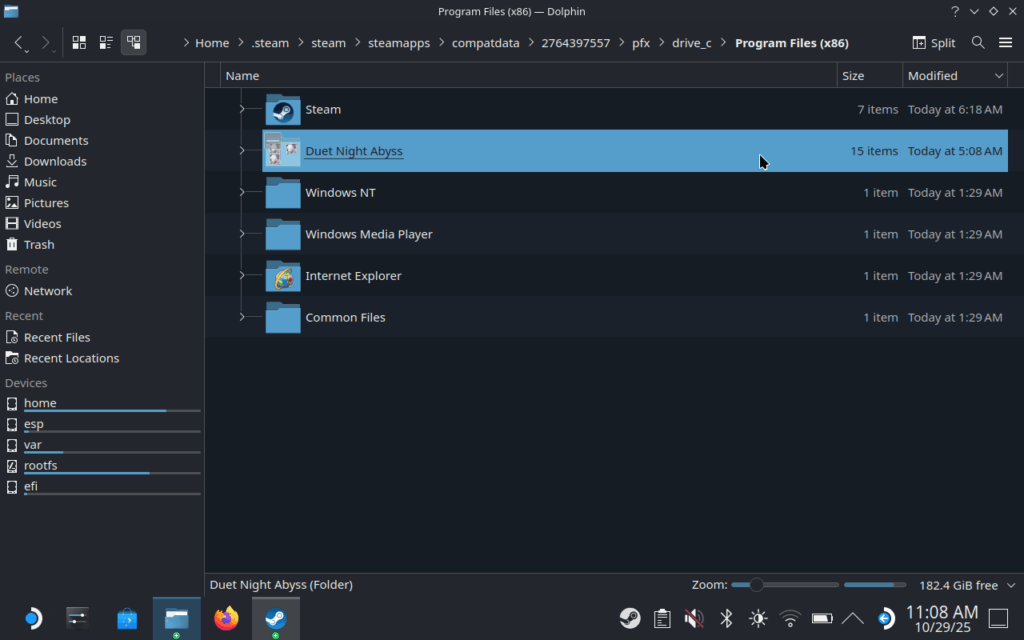Screen dimensions: 1024x640
Task: Click the clock to open the calendar
Action: [x=941, y=618]
